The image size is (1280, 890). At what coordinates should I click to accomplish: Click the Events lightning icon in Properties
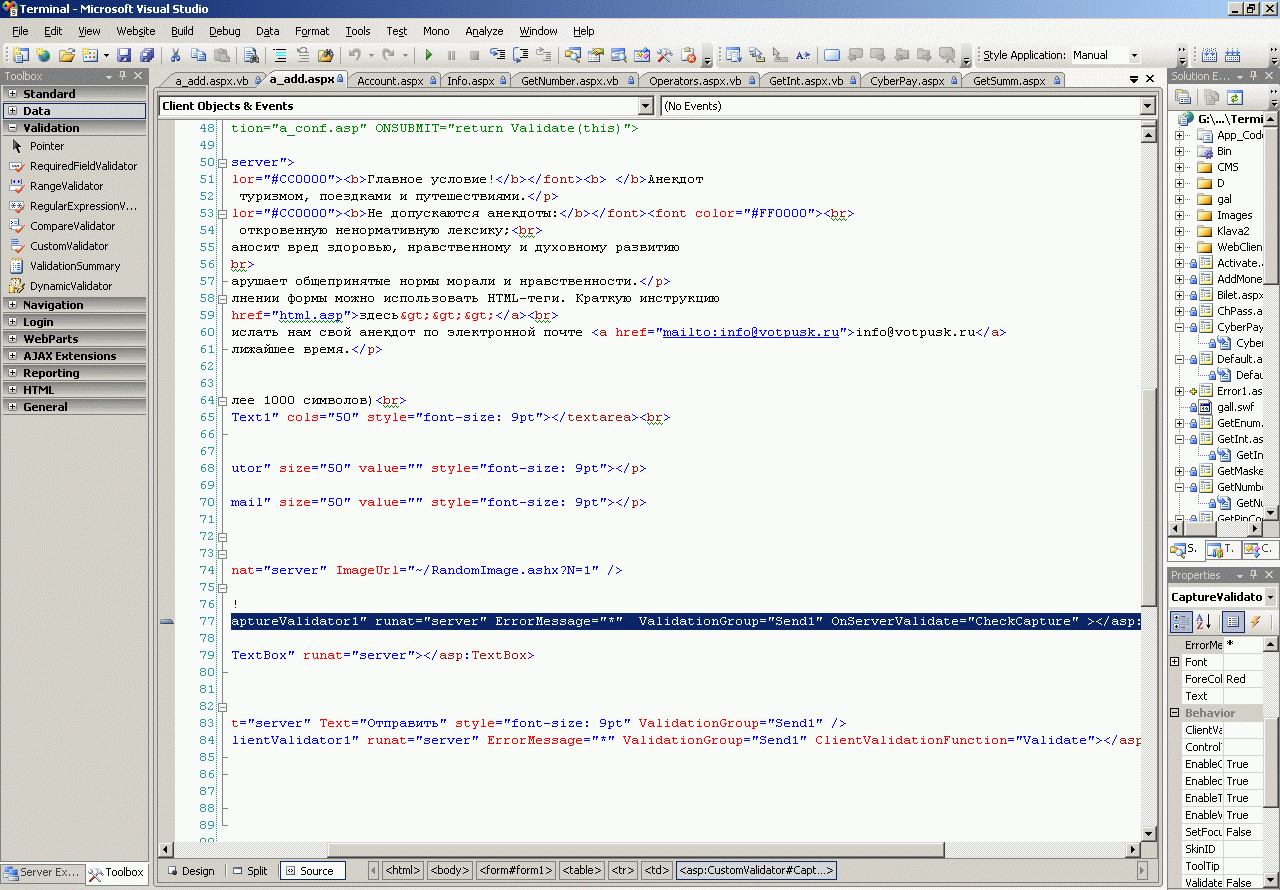[x=1255, y=622]
